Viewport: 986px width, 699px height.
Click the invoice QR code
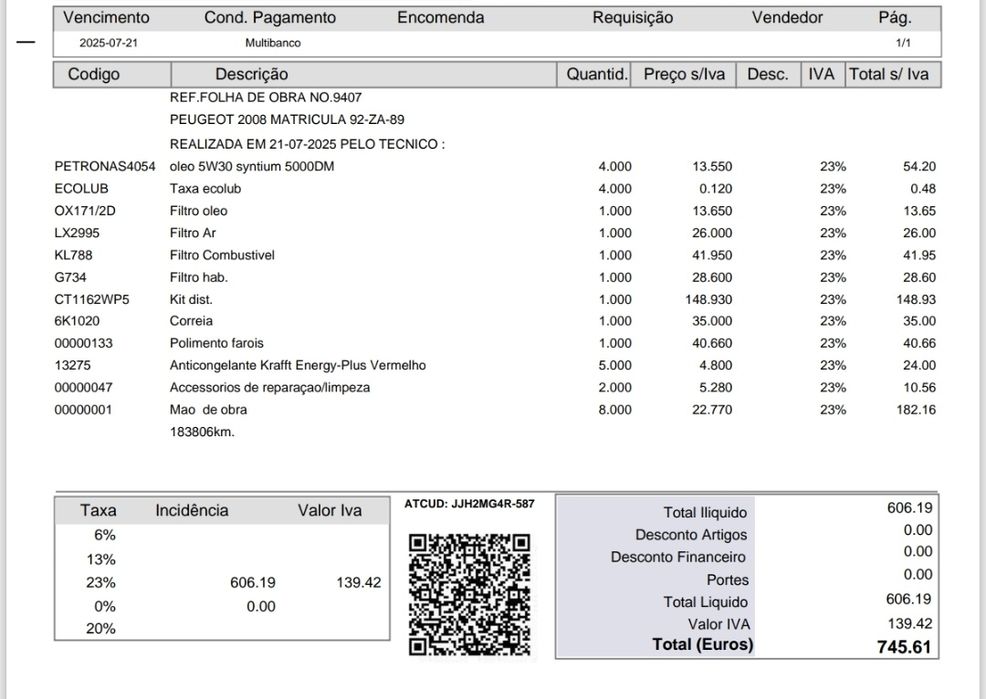tap(469, 595)
